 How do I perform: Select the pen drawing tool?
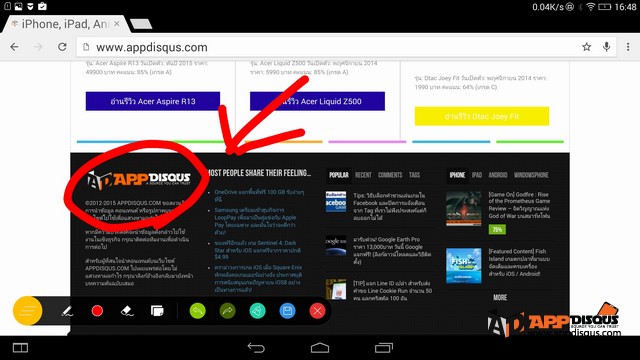pos(67,311)
